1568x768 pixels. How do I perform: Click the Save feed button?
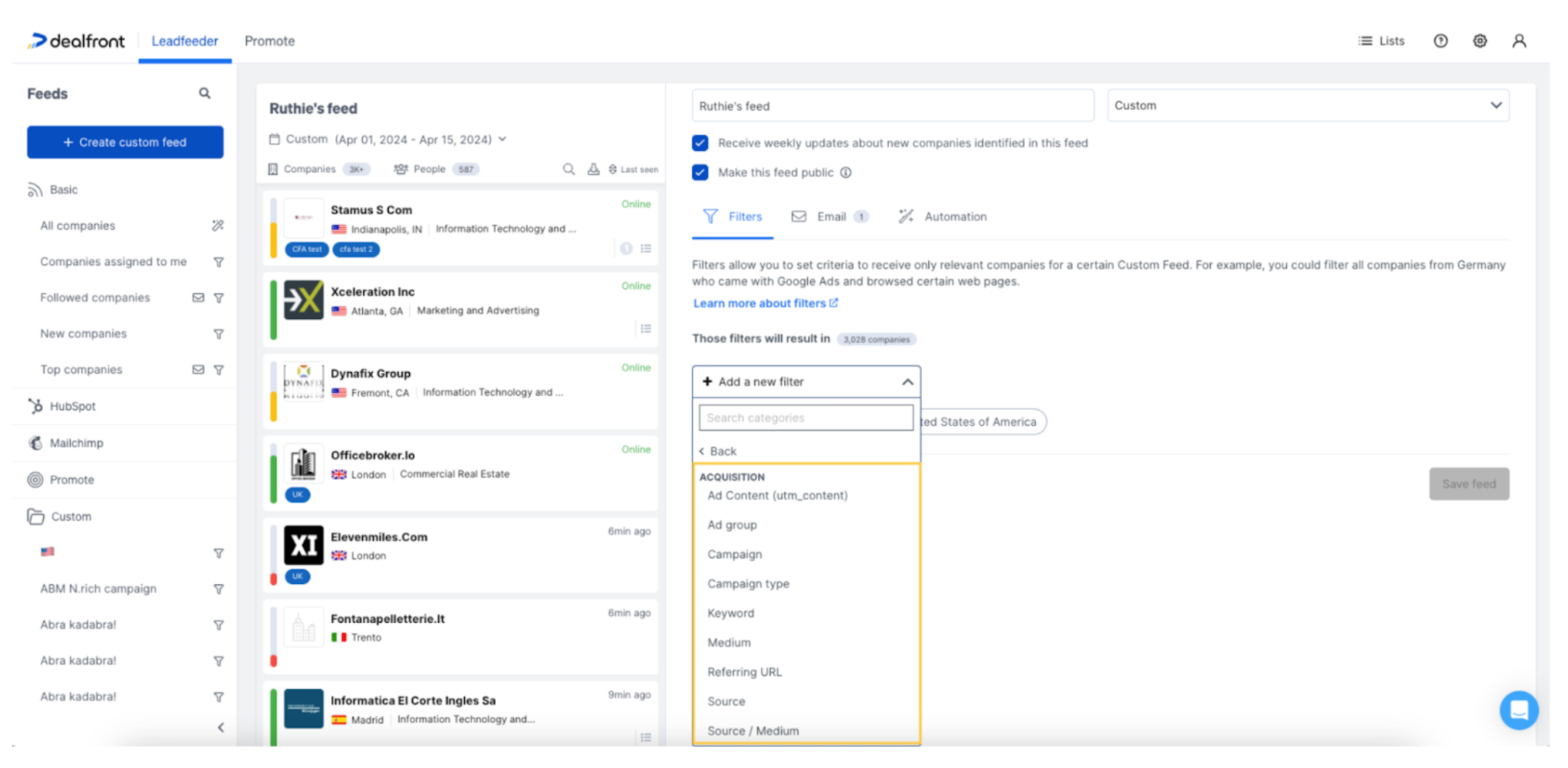click(1469, 484)
